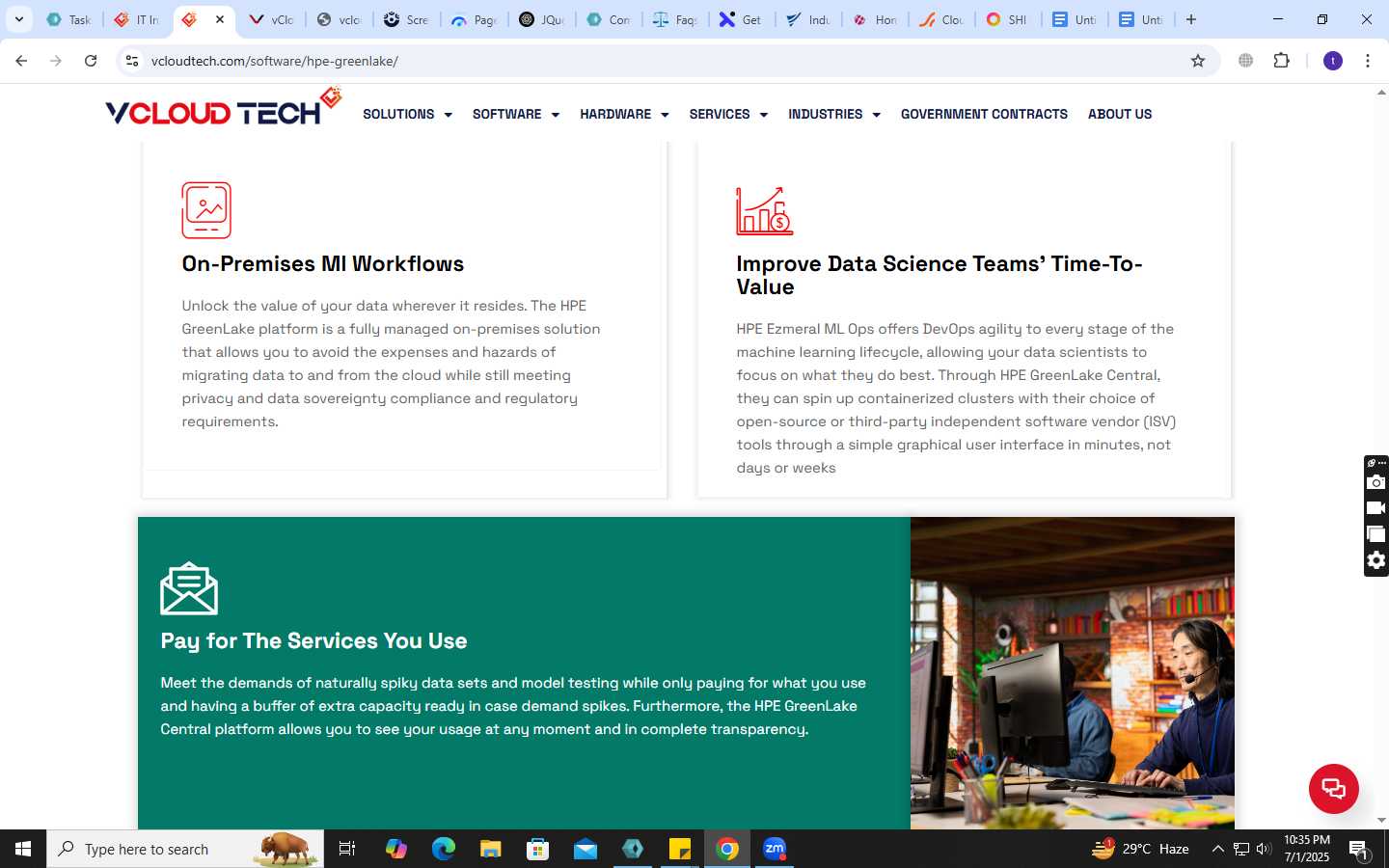The height and width of the screenshot is (868, 1389).
Task: View site information icon in address bar
Action: (132, 61)
